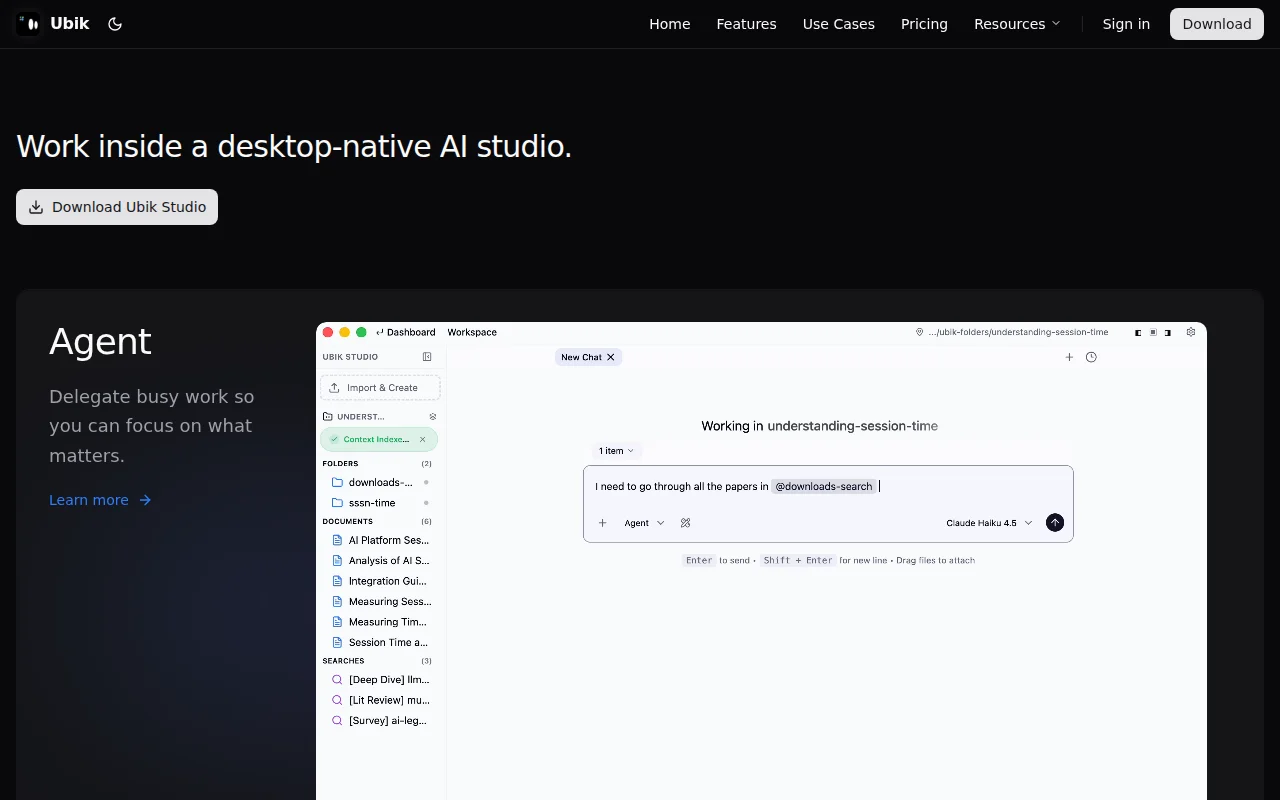Click Download Ubik Studio button
The height and width of the screenshot is (800, 1280).
tap(117, 207)
